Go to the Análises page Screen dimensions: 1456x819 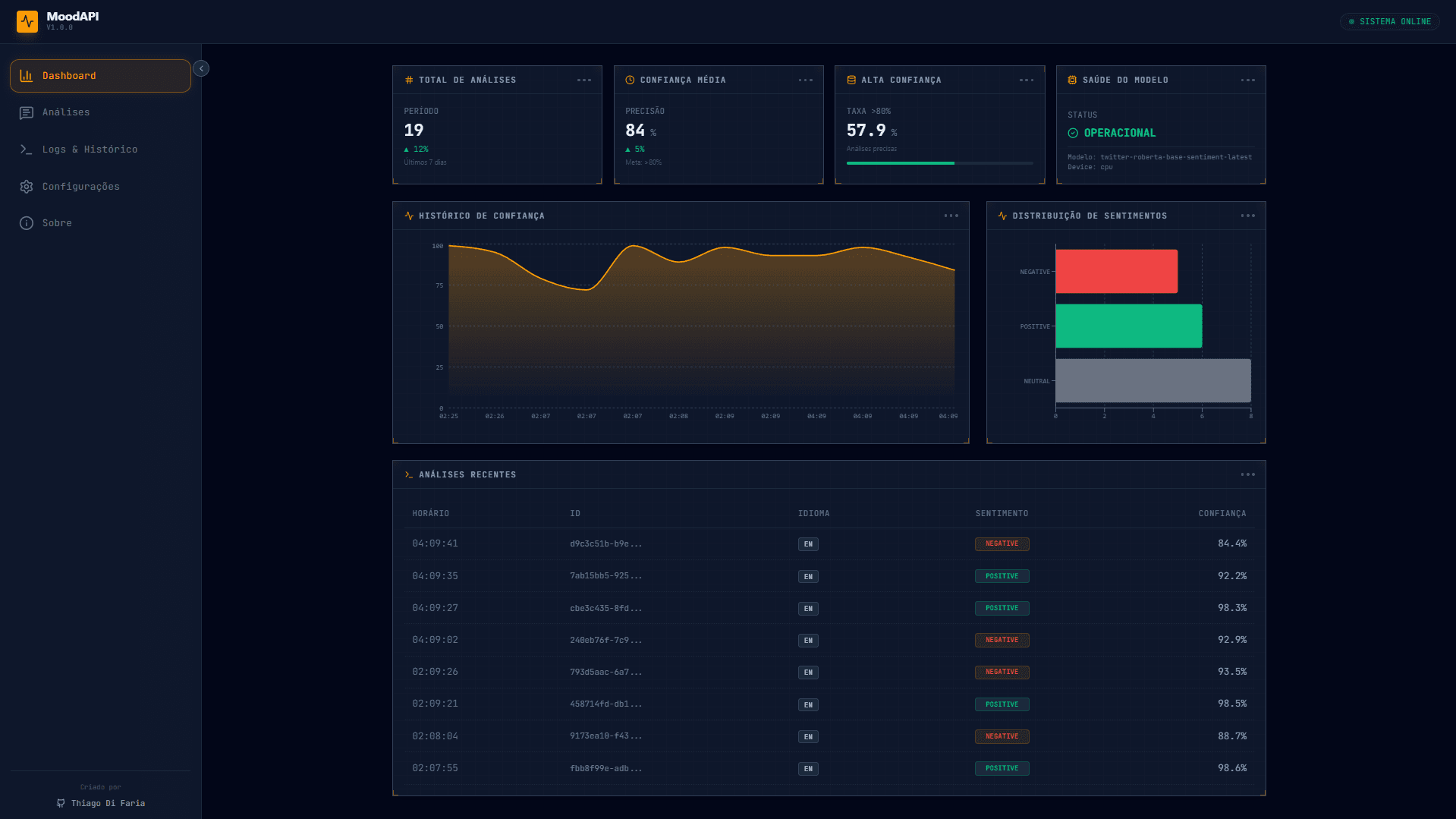pyautogui.click(x=66, y=112)
